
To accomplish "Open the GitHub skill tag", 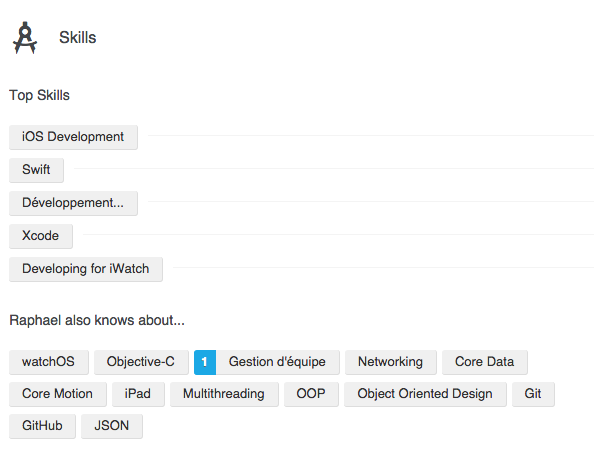I will coord(42,426).
